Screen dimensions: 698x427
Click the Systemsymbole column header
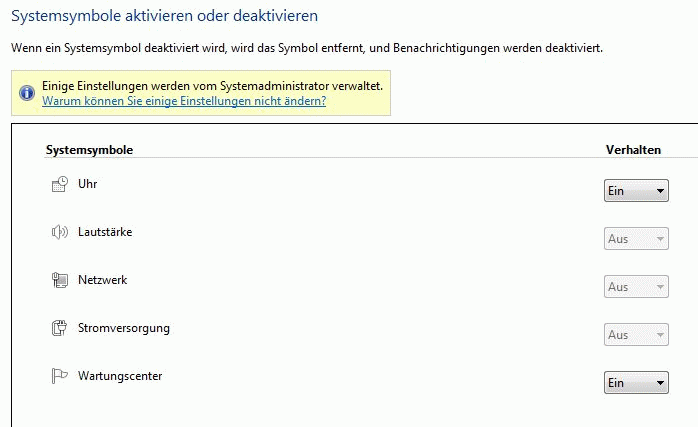click(x=89, y=150)
